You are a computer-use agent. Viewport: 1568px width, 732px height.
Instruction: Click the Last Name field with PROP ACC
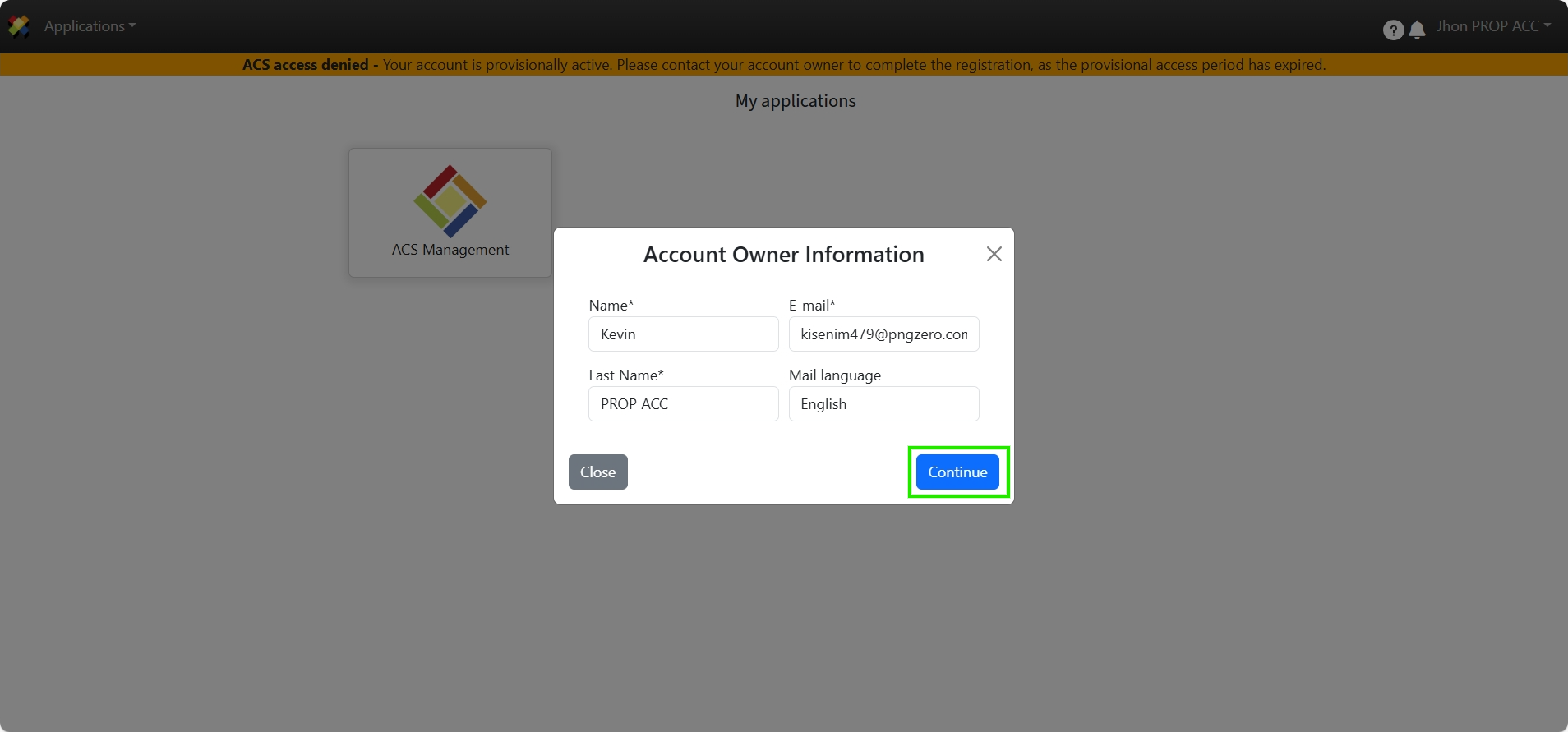point(683,404)
